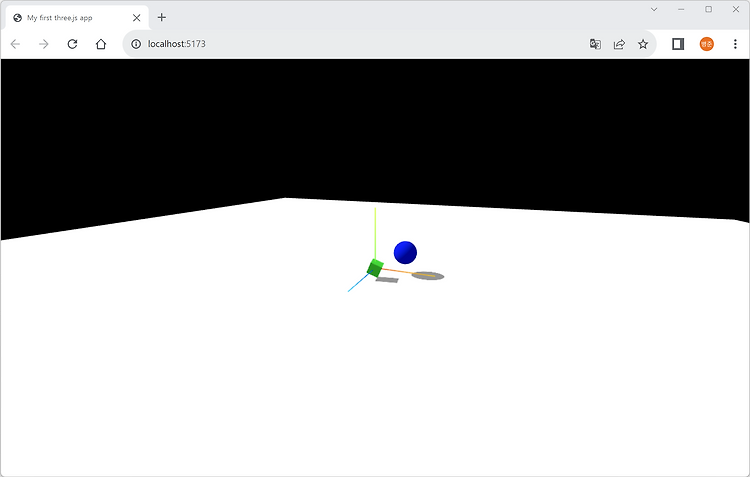Toggle the browser side panel
750x477 pixels.
678,44
